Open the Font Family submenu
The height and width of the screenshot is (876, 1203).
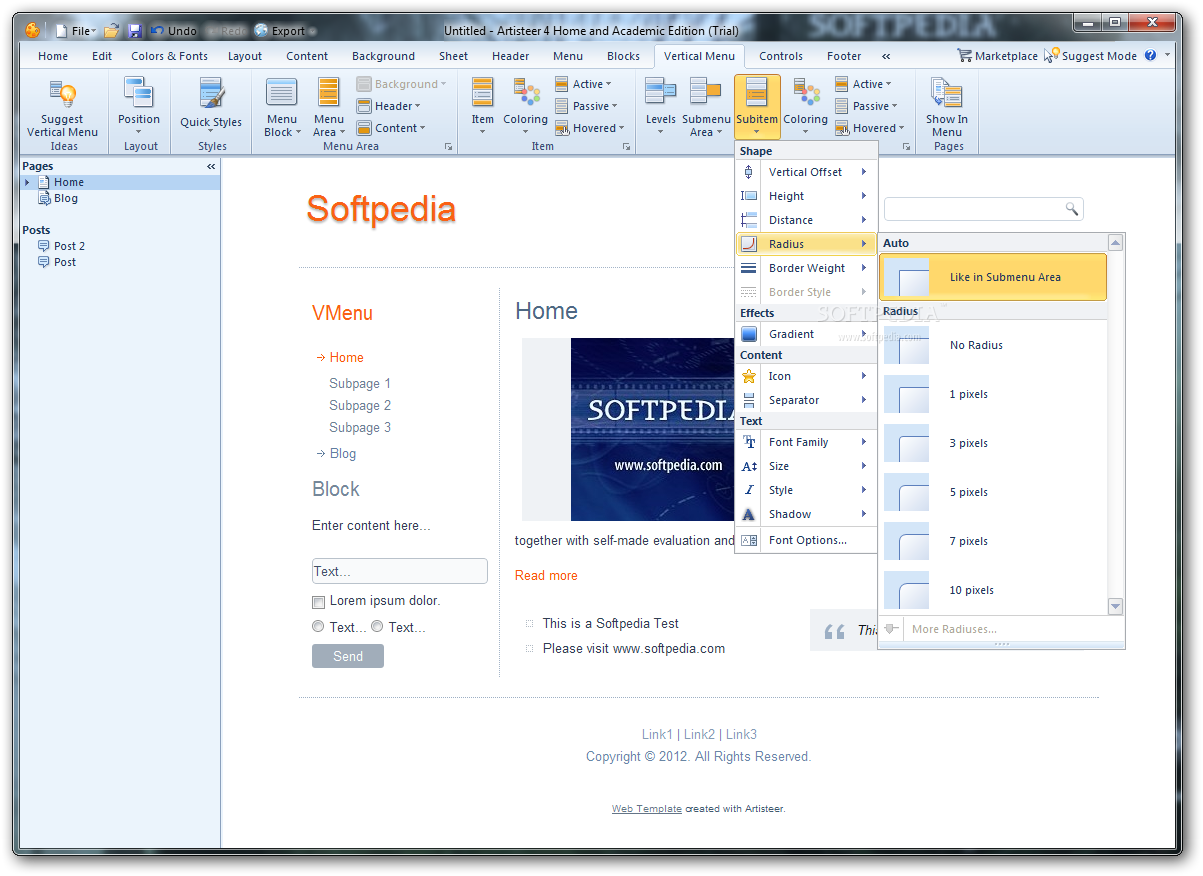coord(806,442)
